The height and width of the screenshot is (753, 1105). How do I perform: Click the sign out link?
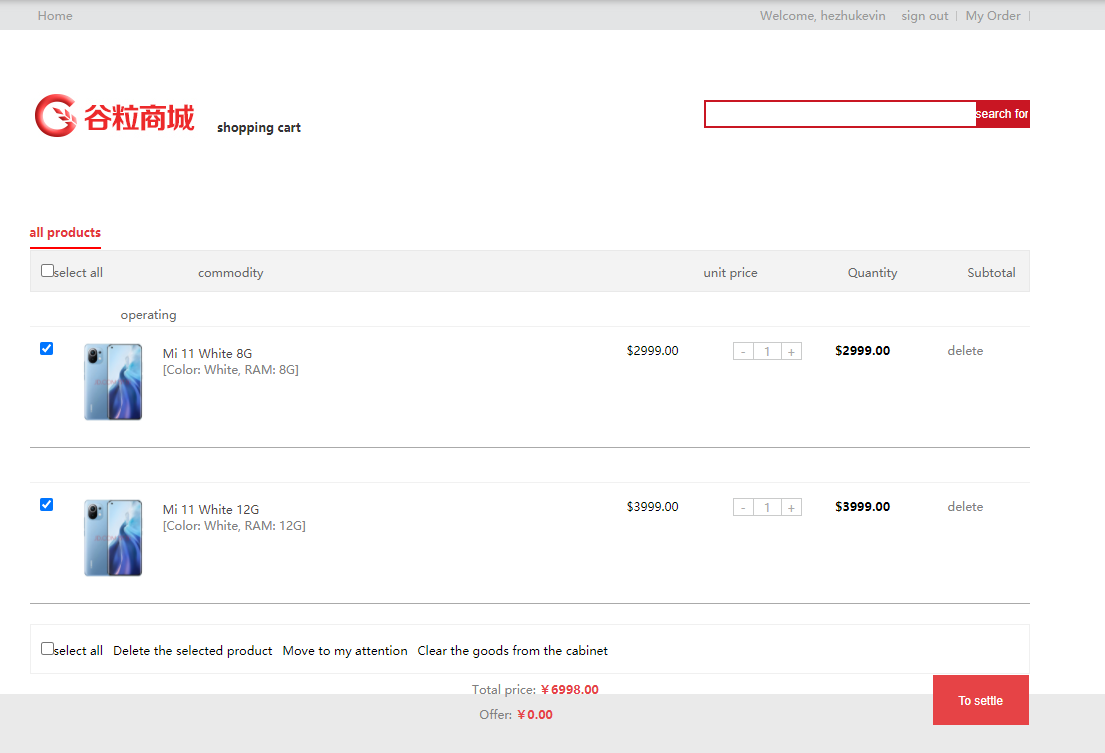[925, 15]
